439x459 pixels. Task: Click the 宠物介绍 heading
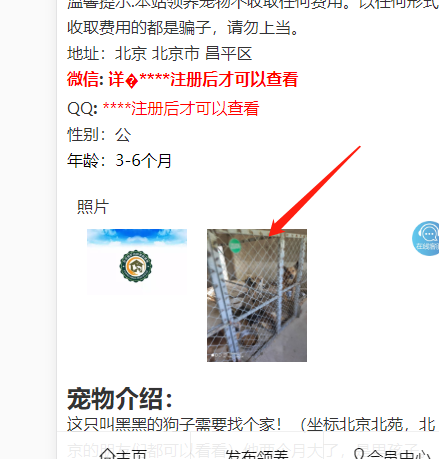coord(120,398)
